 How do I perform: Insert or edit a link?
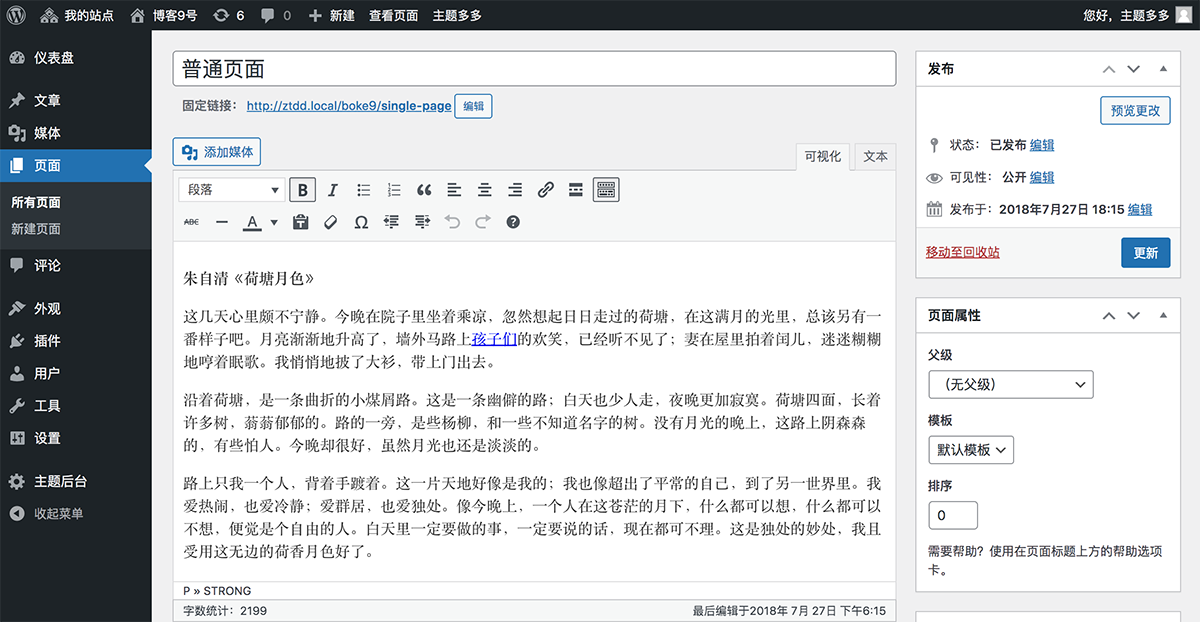[545, 190]
